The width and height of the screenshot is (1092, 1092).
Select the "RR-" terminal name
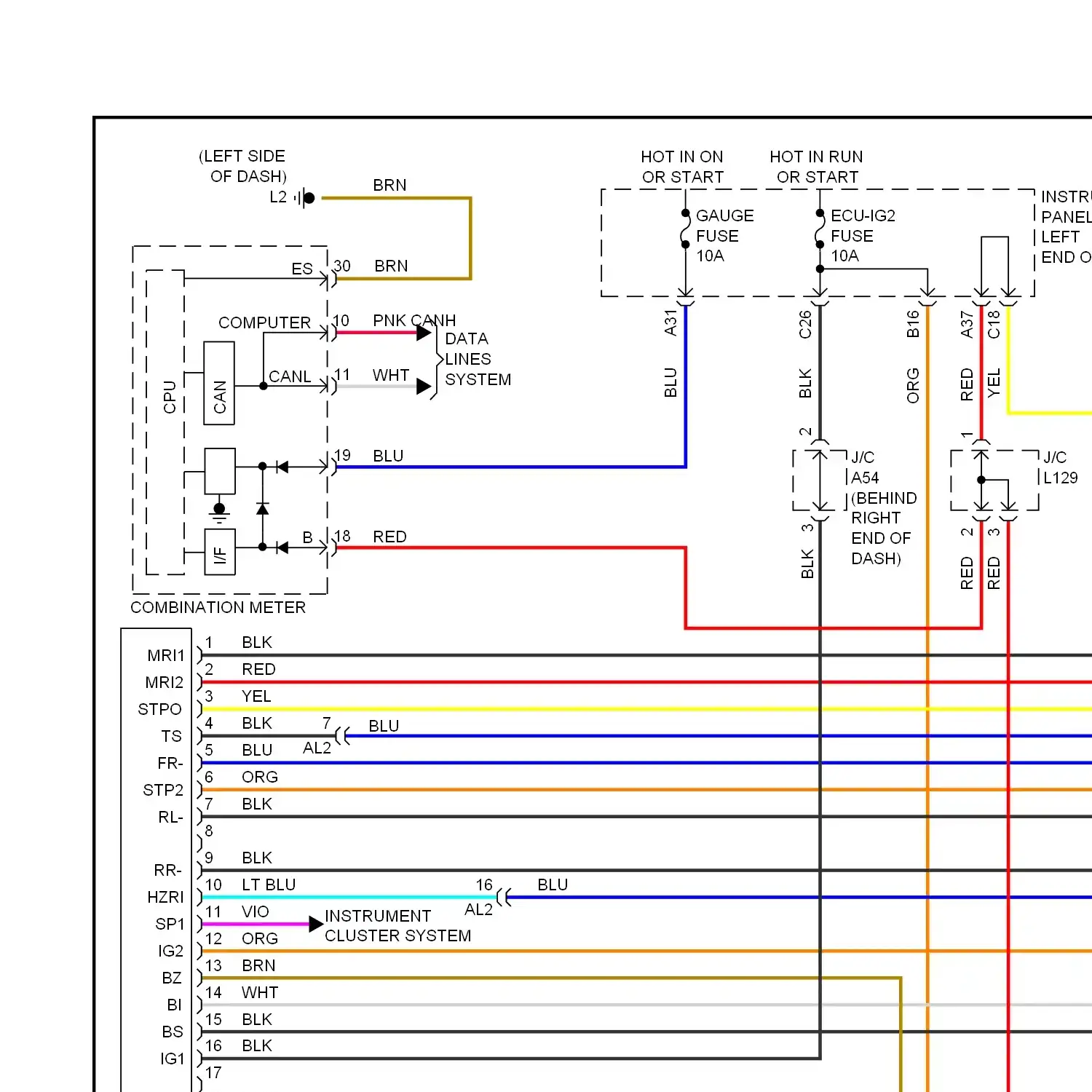click(167, 871)
